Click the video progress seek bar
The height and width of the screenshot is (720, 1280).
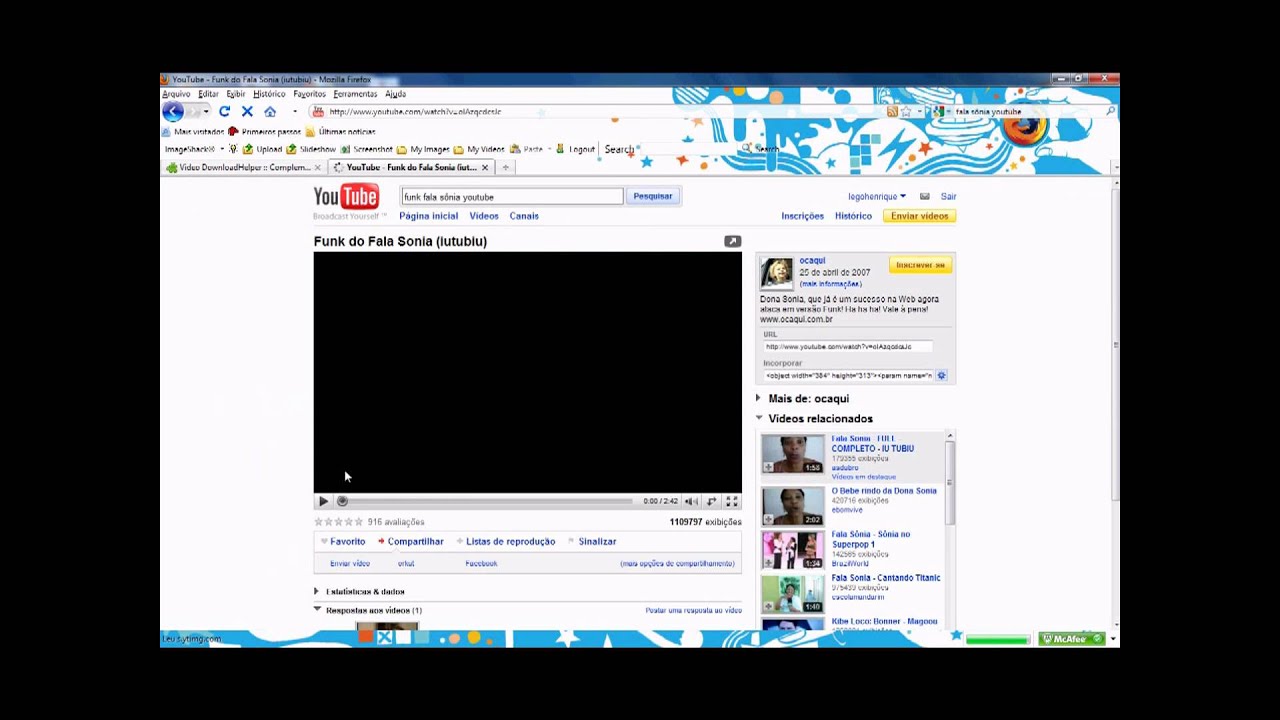tap(487, 502)
